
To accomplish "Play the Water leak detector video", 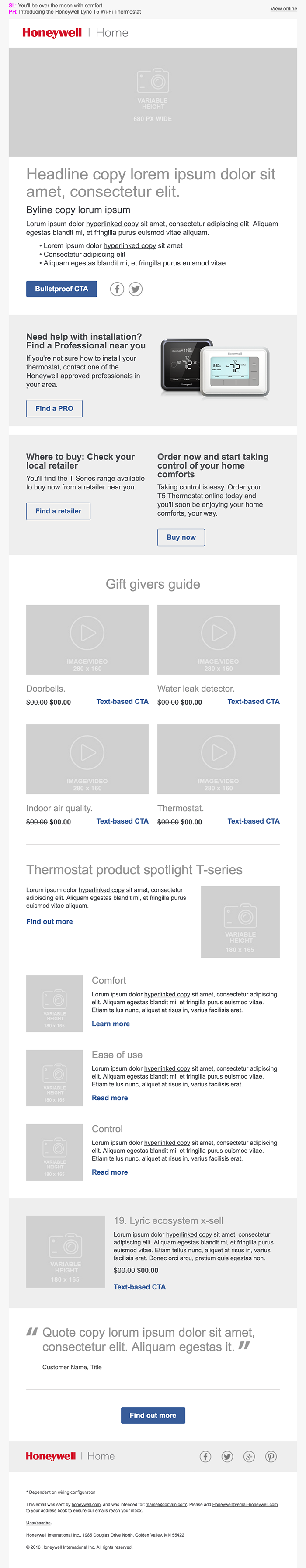I will tap(218, 633).
